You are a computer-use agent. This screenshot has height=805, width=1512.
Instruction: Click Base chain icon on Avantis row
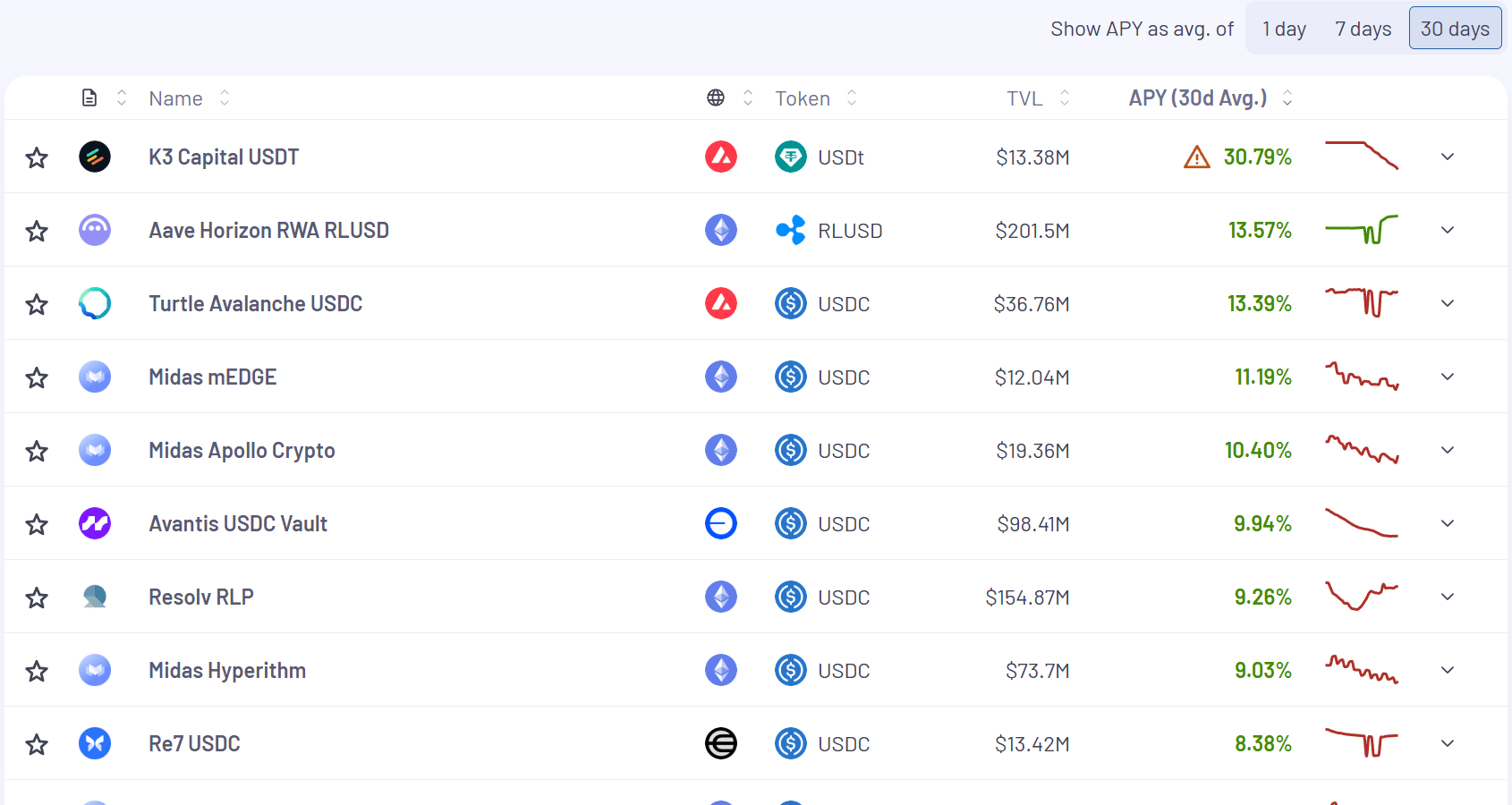tap(721, 524)
